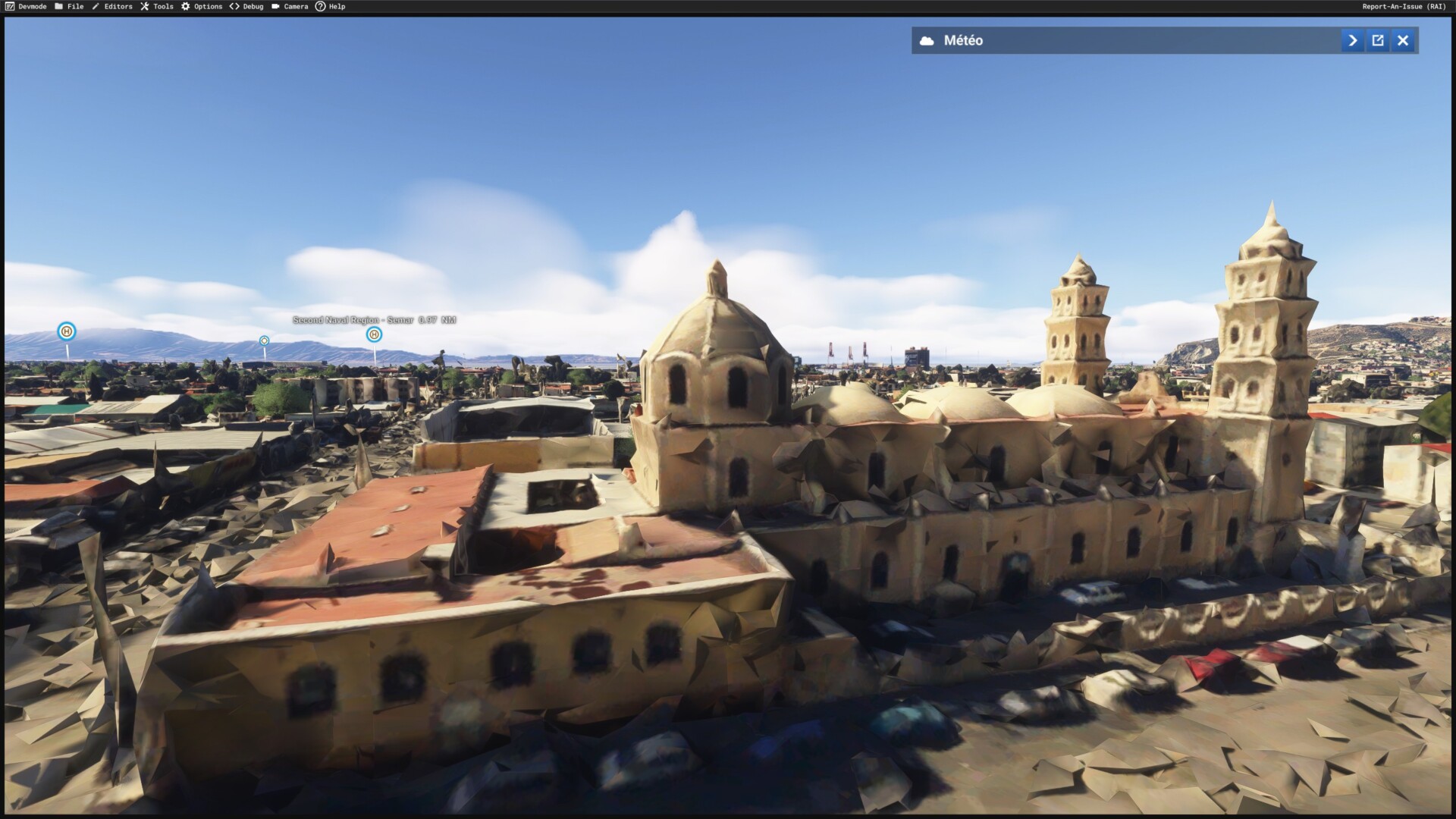Select the Second Naval Region heliport marker
The width and height of the screenshot is (1456, 819).
(x=374, y=334)
